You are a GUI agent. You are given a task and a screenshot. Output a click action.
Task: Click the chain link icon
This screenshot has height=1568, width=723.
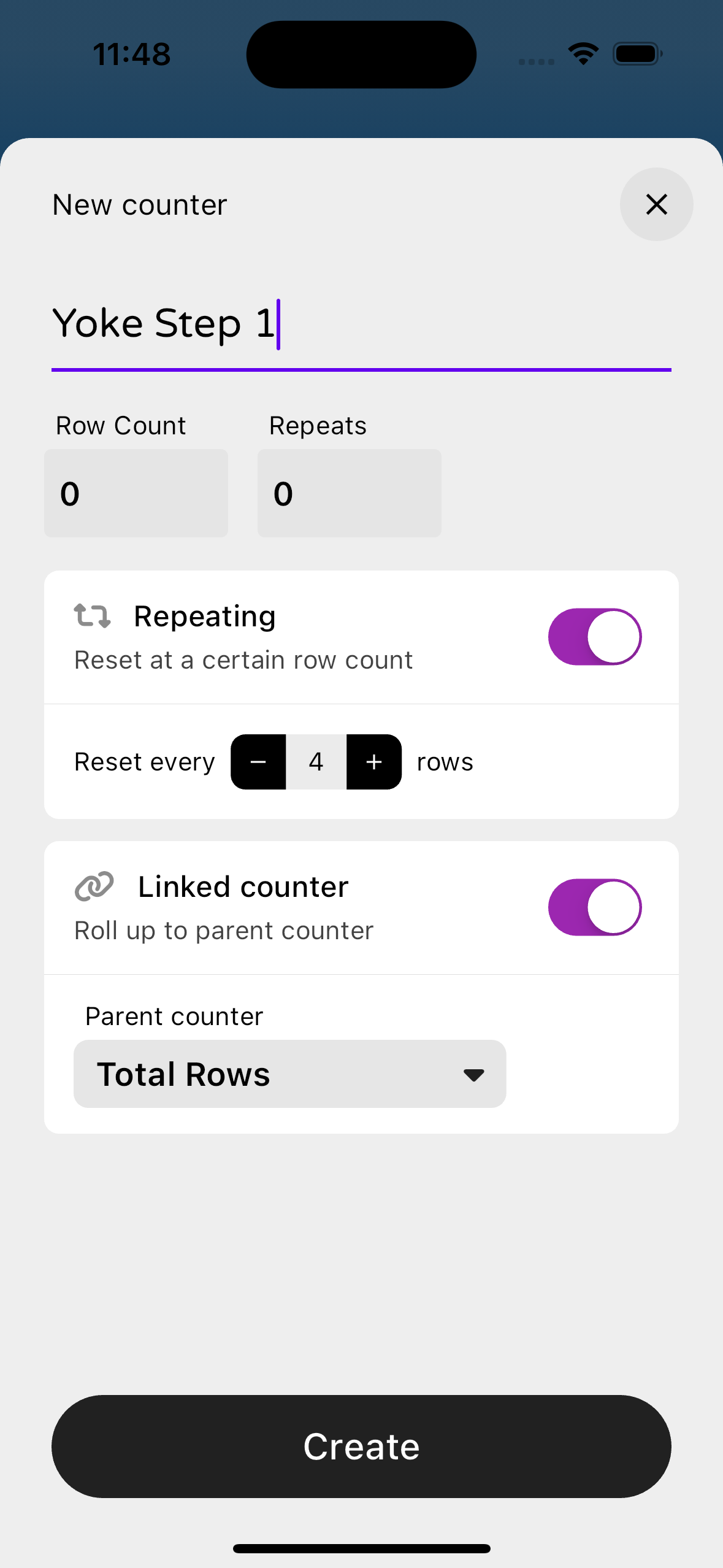pos(94,886)
